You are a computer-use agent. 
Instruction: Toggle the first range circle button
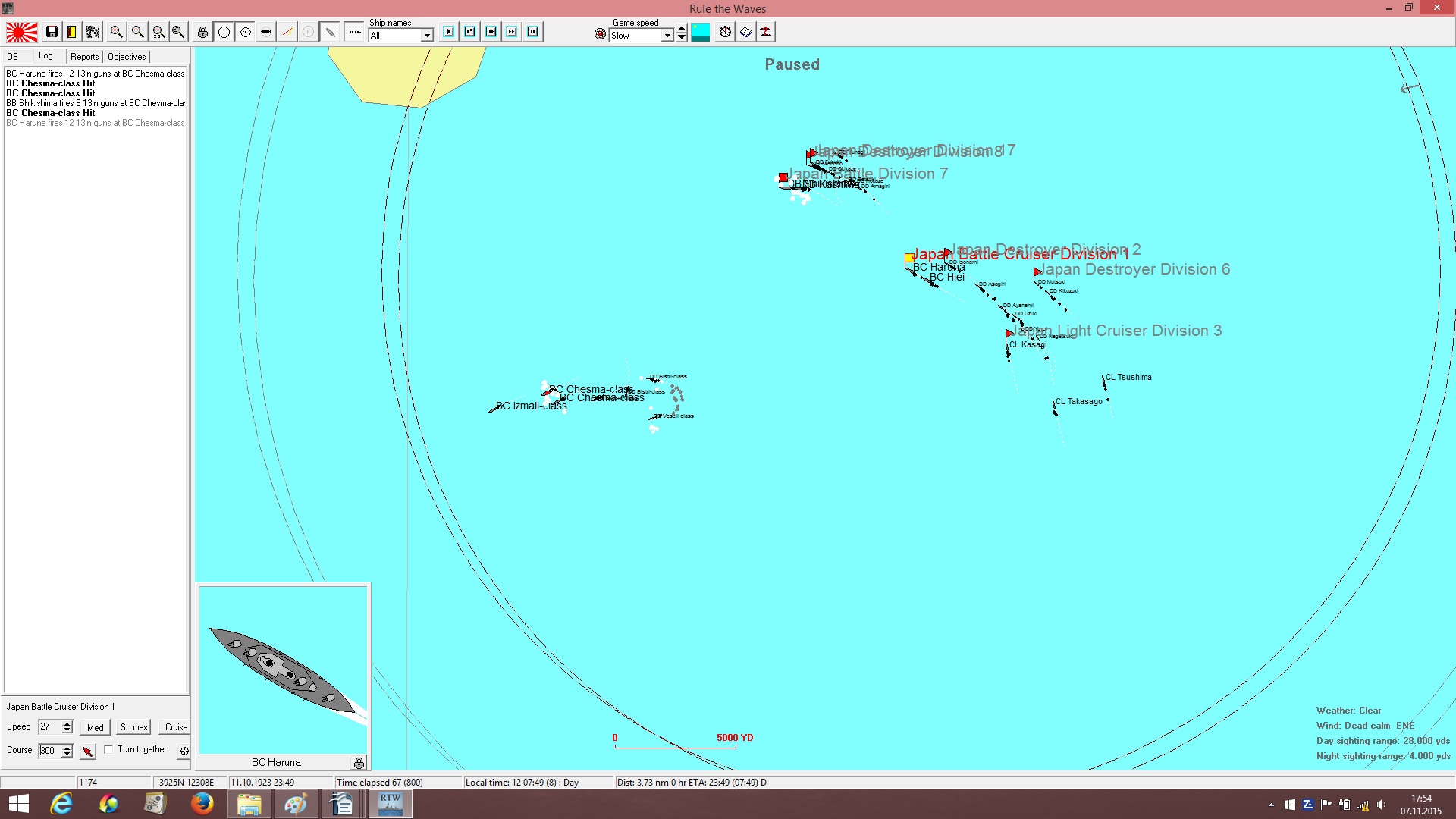224,32
